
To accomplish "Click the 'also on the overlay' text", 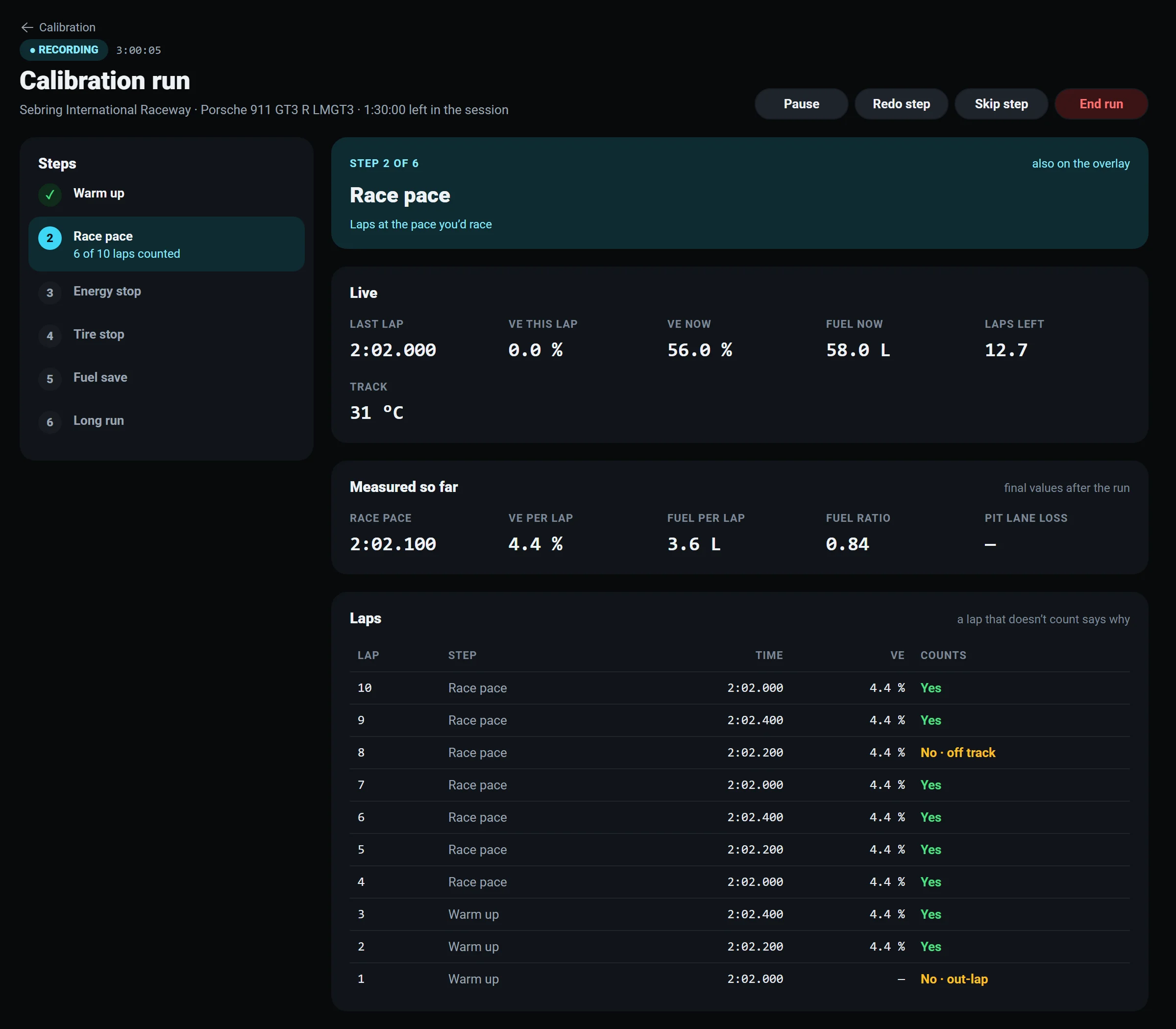I will (x=1080, y=164).
